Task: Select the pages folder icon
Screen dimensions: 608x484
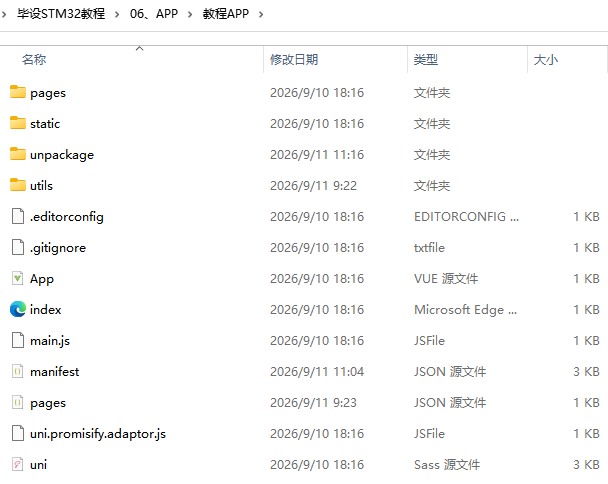Action: 17,92
